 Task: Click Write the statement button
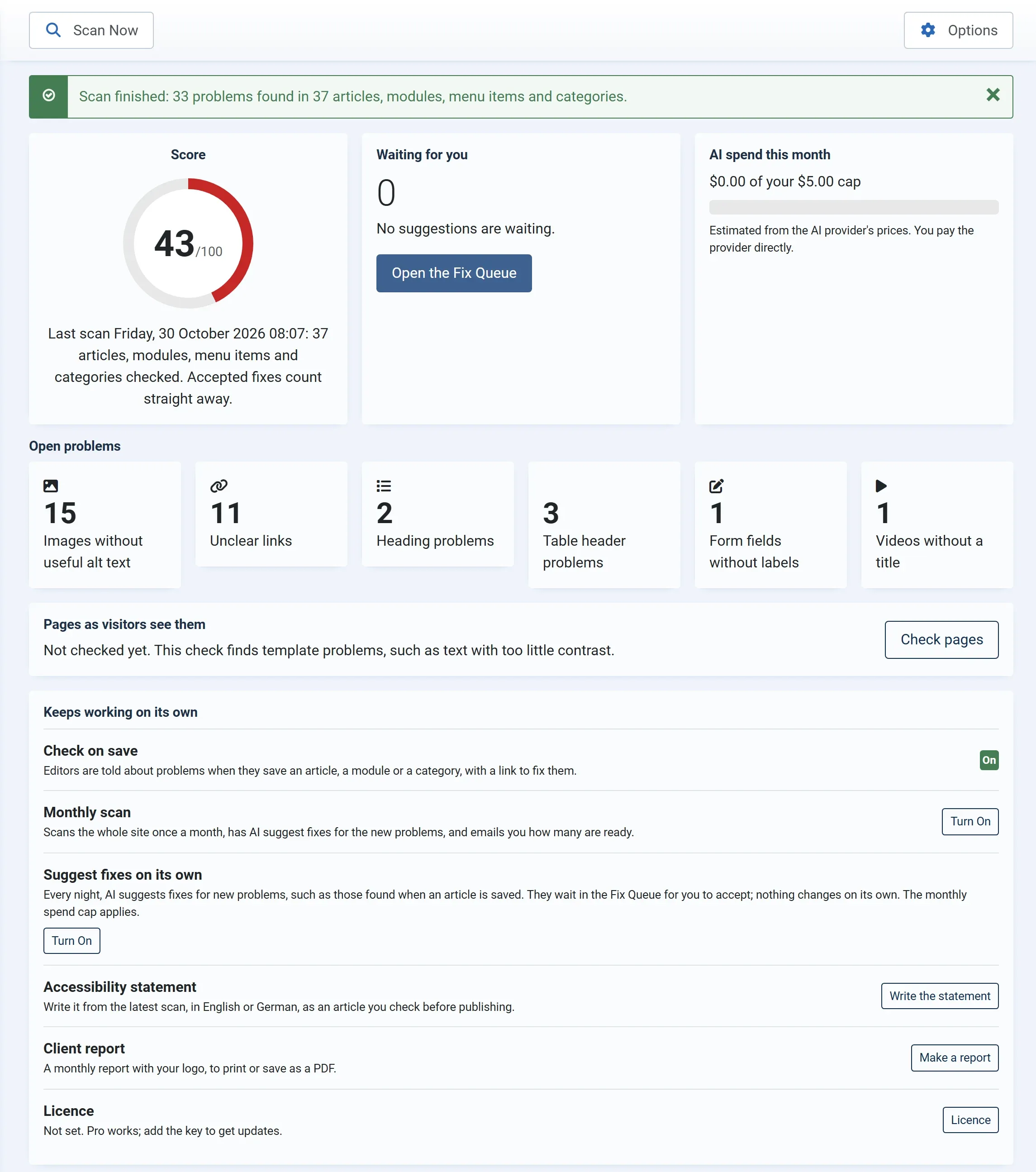click(x=939, y=996)
